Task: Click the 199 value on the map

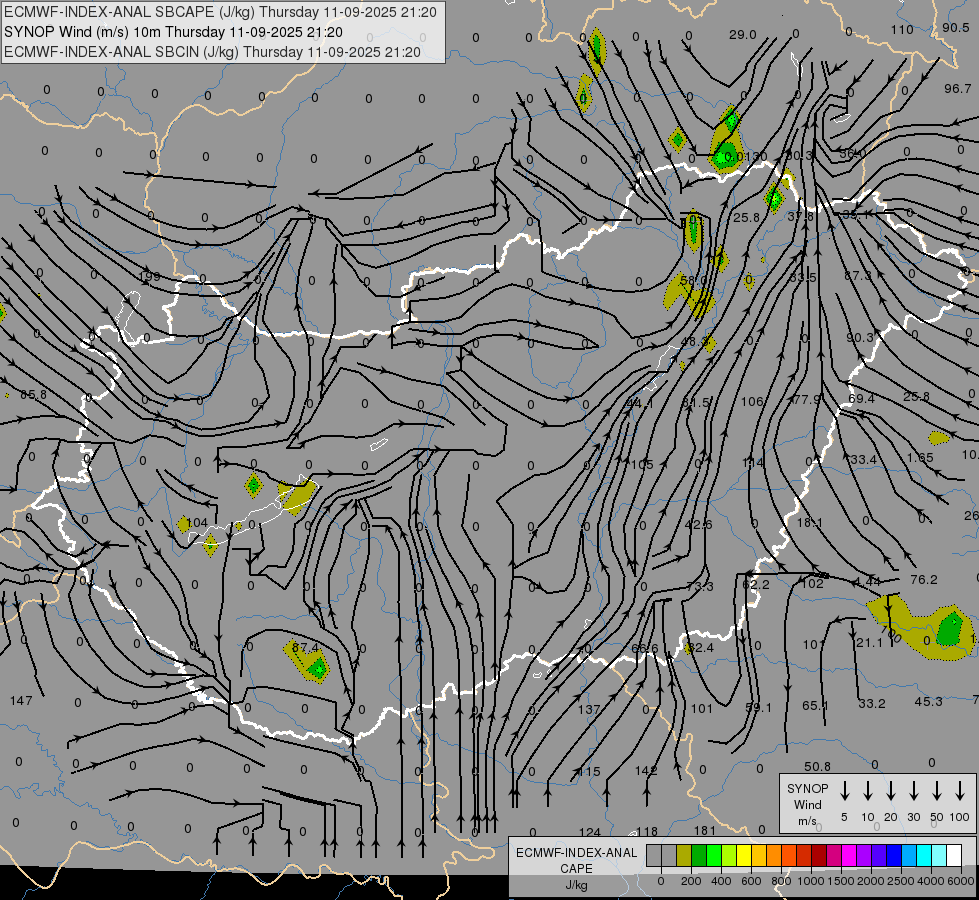Action: pyautogui.click(x=149, y=276)
